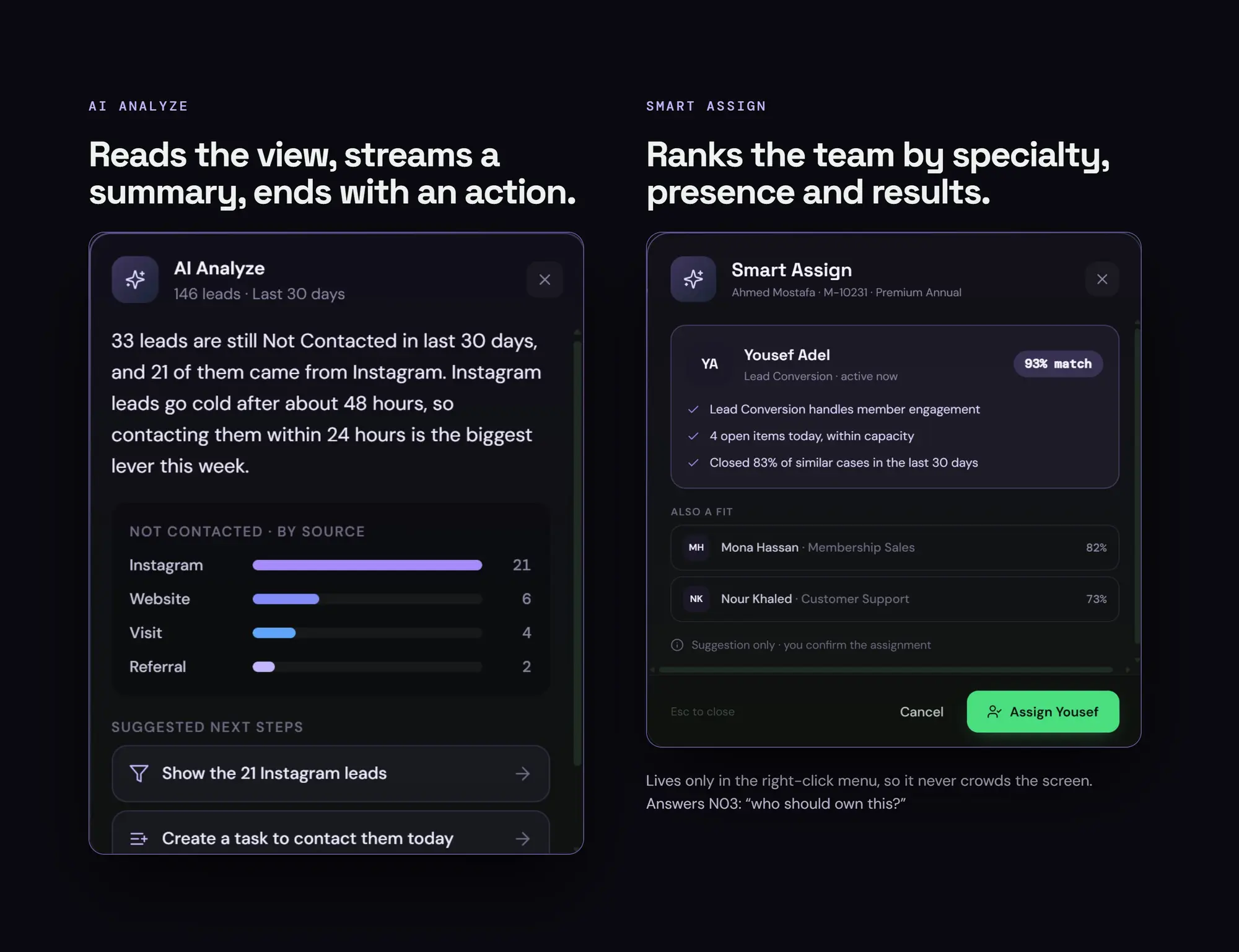Click the MH avatar for Mona Hassan
Viewport: 1239px width, 952px height.
696,548
